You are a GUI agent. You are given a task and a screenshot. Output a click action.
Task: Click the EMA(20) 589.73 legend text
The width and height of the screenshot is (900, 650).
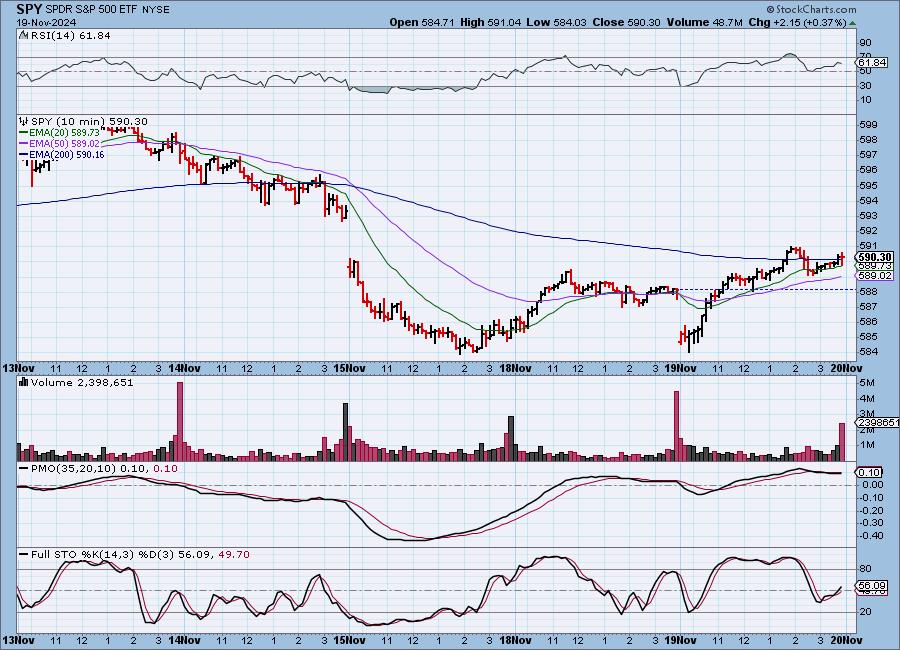(64, 132)
